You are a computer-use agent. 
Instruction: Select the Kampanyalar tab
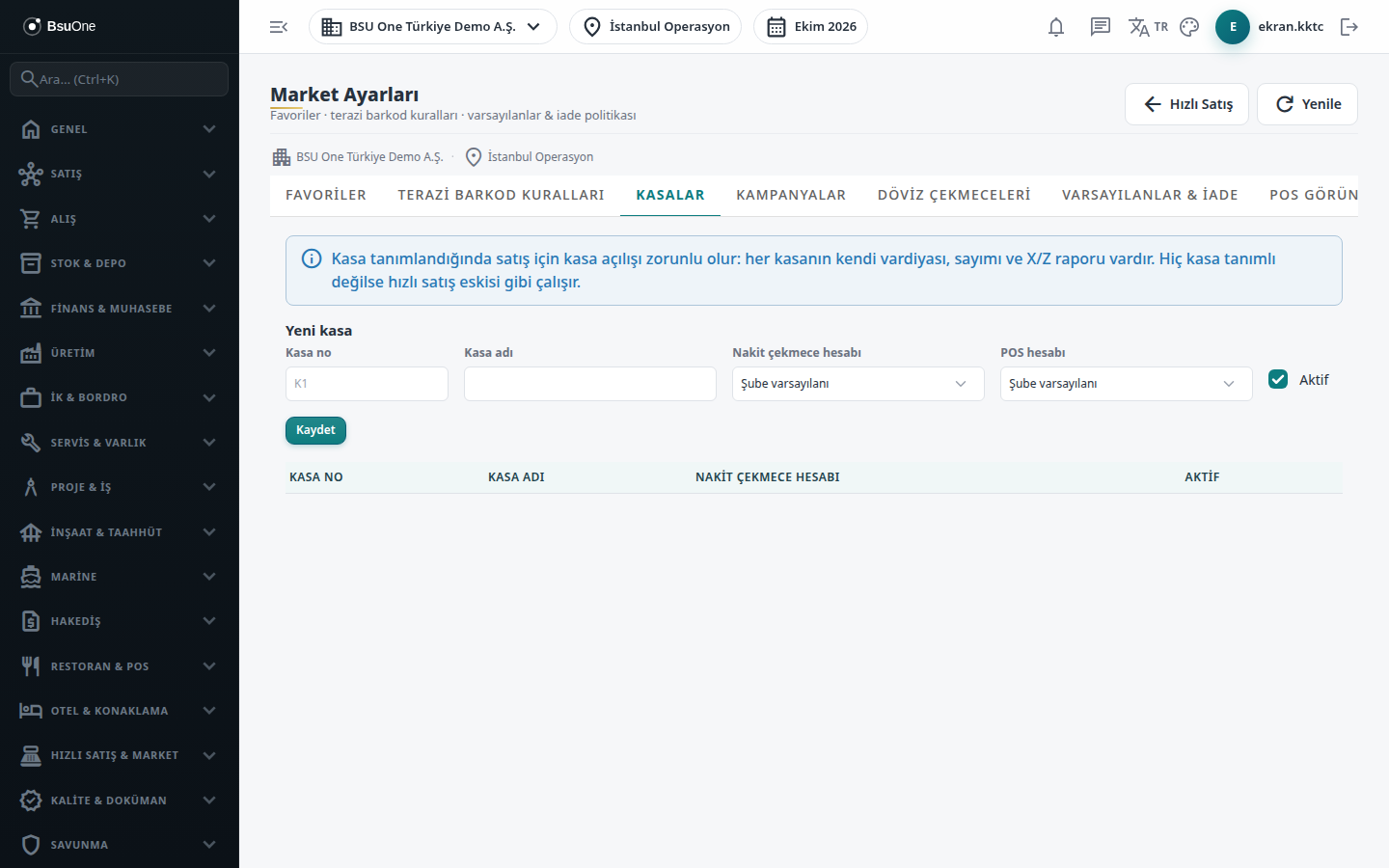791,195
